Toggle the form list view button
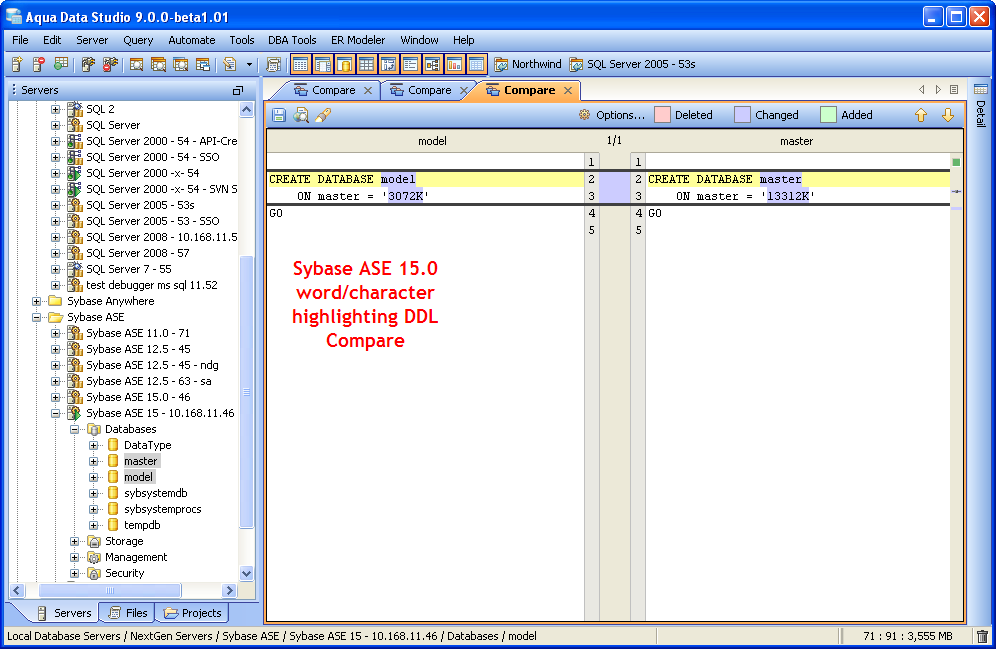 pyautogui.click(x=410, y=64)
